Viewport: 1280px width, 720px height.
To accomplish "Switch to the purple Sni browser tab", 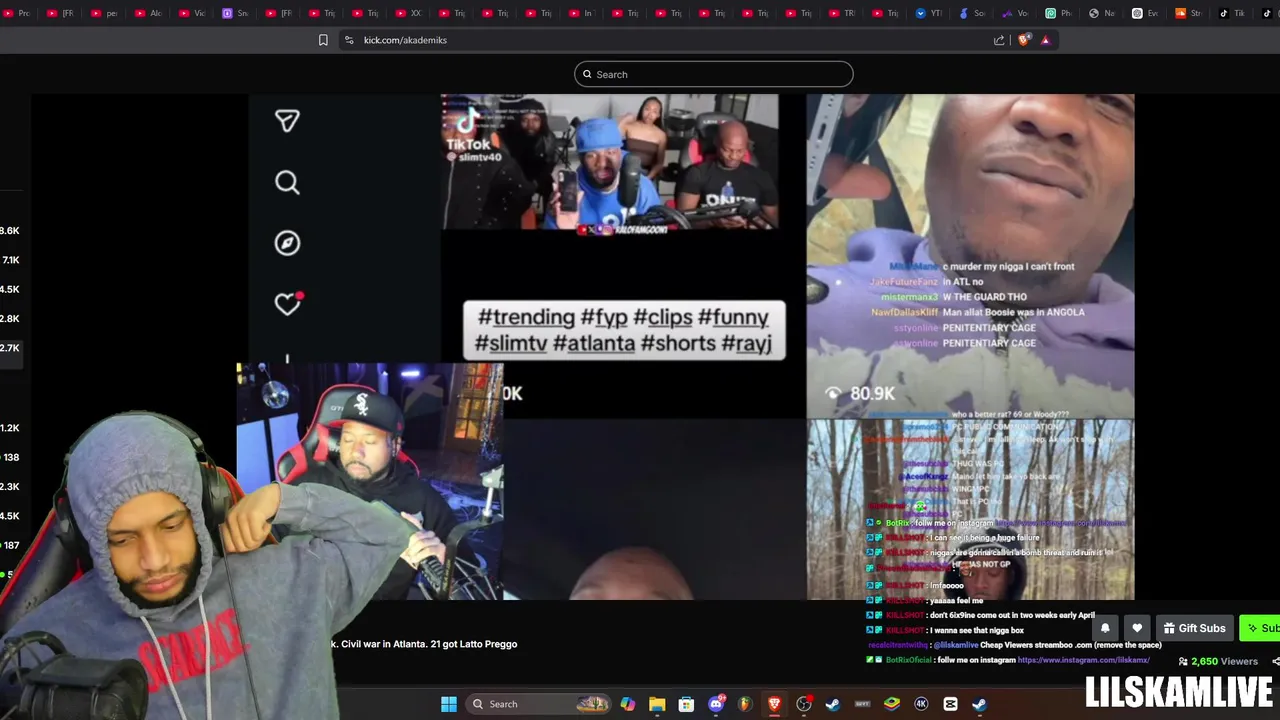I will click(235, 13).
